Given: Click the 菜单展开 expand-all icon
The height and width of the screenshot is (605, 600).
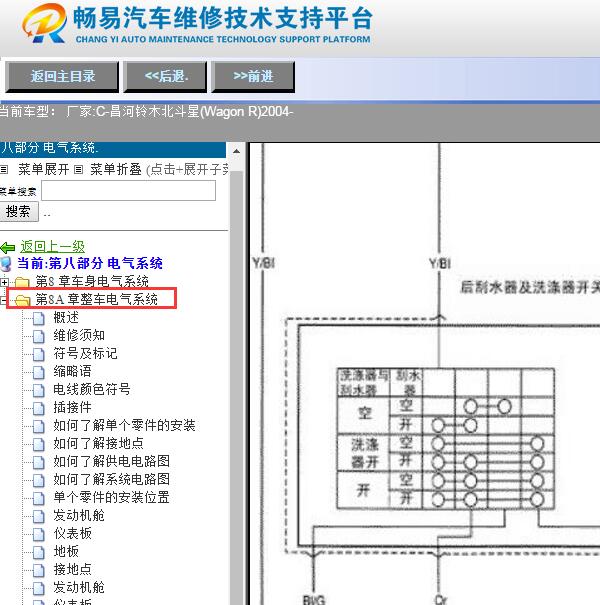Looking at the screenshot, I should click(4, 169).
